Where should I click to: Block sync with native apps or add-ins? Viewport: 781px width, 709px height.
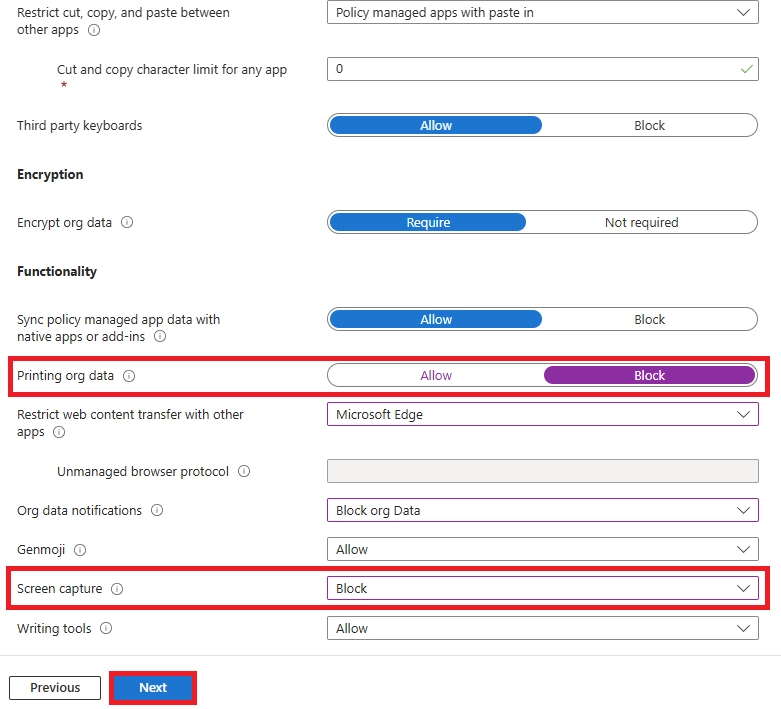coord(649,319)
